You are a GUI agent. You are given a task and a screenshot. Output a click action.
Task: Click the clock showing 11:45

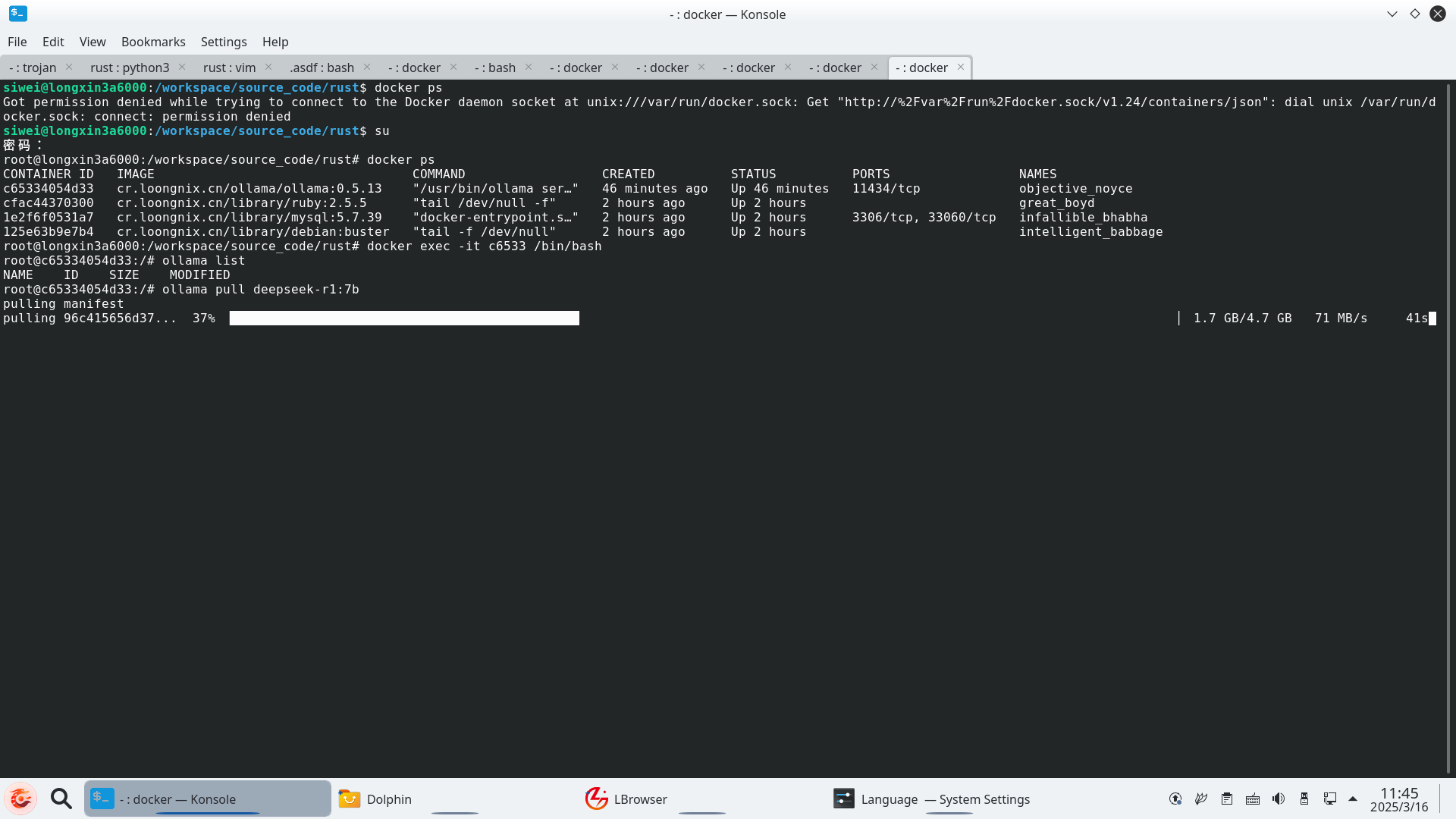click(x=1399, y=799)
